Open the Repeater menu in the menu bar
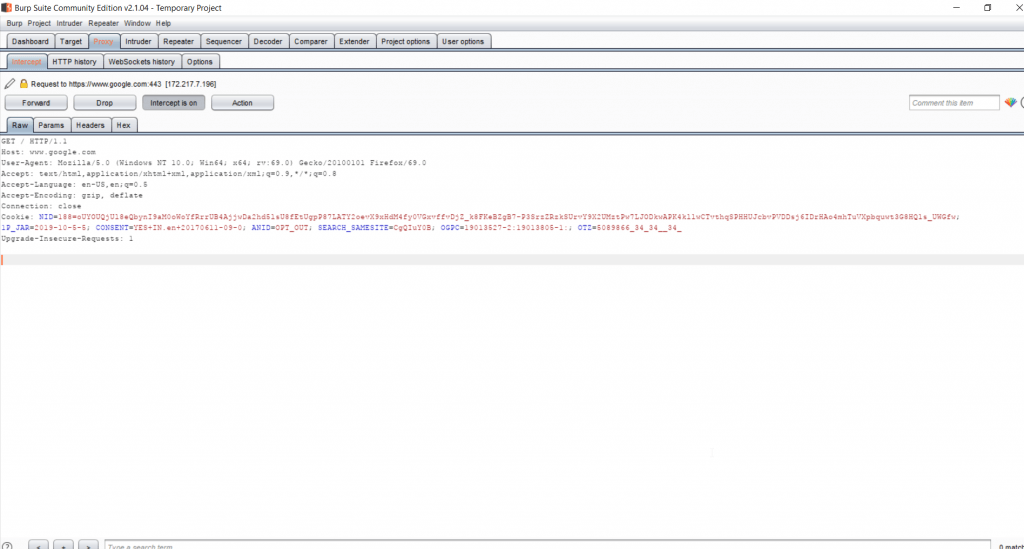Image resolution: width=1024 pixels, height=549 pixels. (103, 24)
